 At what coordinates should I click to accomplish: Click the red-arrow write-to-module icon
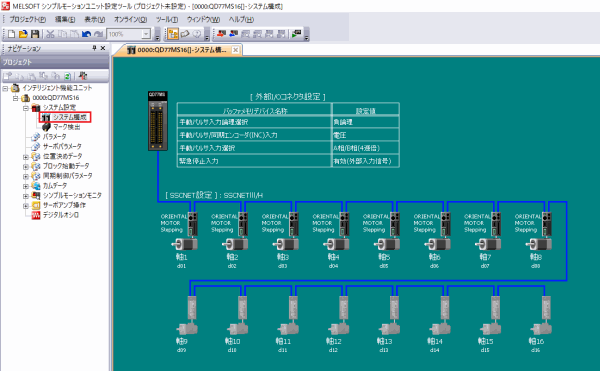click(x=221, y=34)
